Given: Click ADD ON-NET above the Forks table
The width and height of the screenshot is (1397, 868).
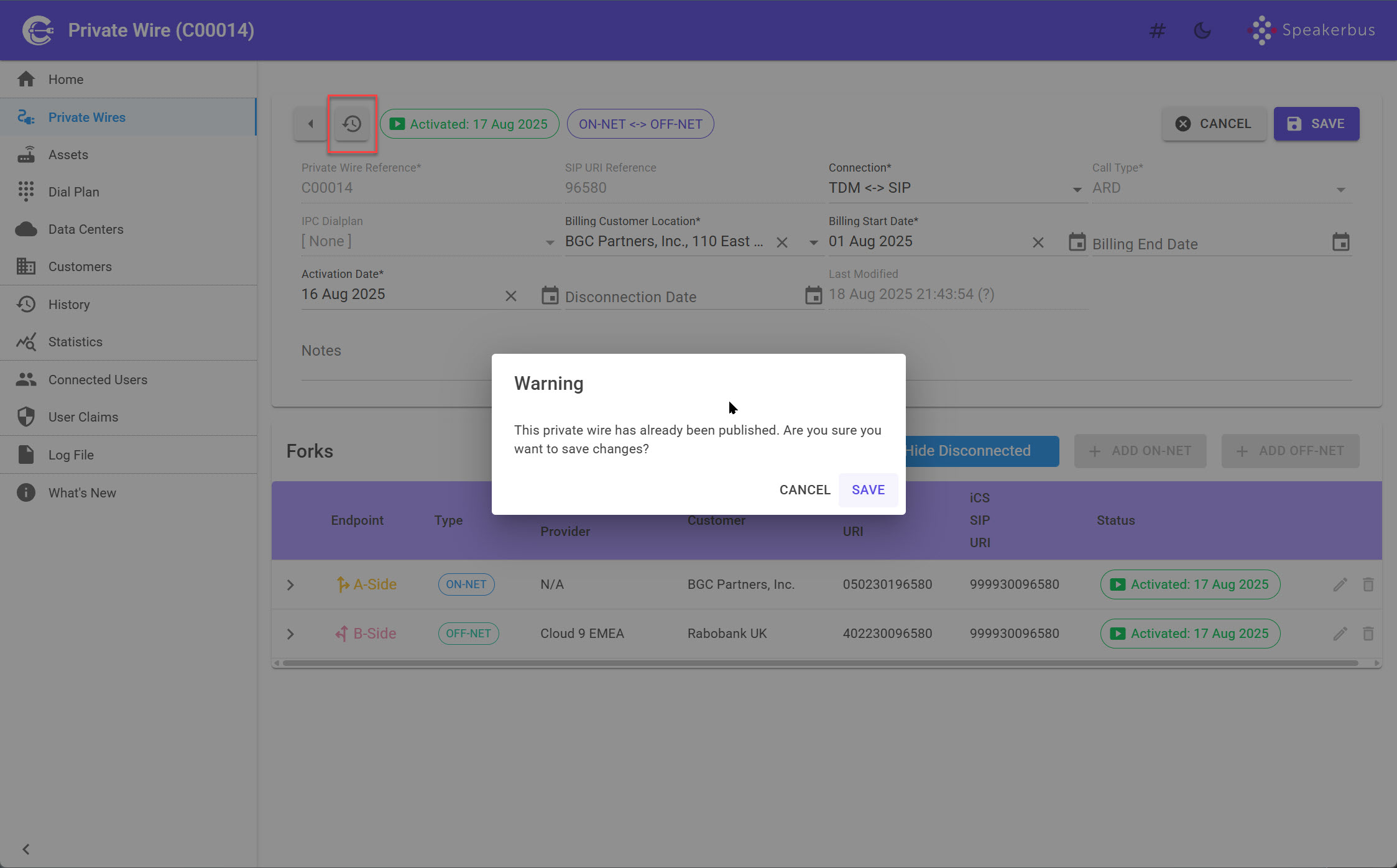Looking at the screenshot, I should 1140,451.
